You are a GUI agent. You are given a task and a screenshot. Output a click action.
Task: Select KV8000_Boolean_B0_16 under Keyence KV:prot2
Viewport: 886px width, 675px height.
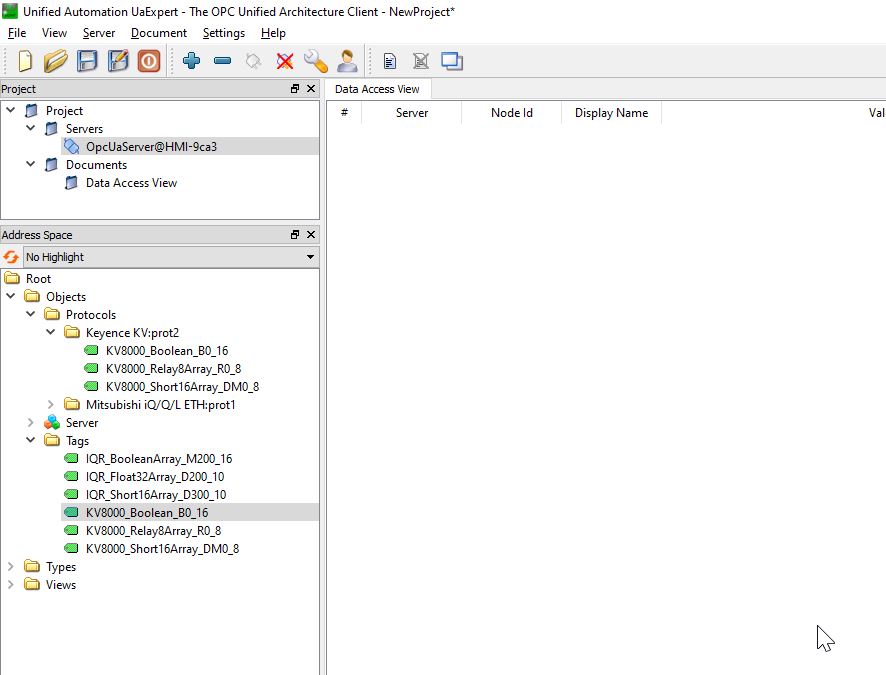click(x=167, y=351)
